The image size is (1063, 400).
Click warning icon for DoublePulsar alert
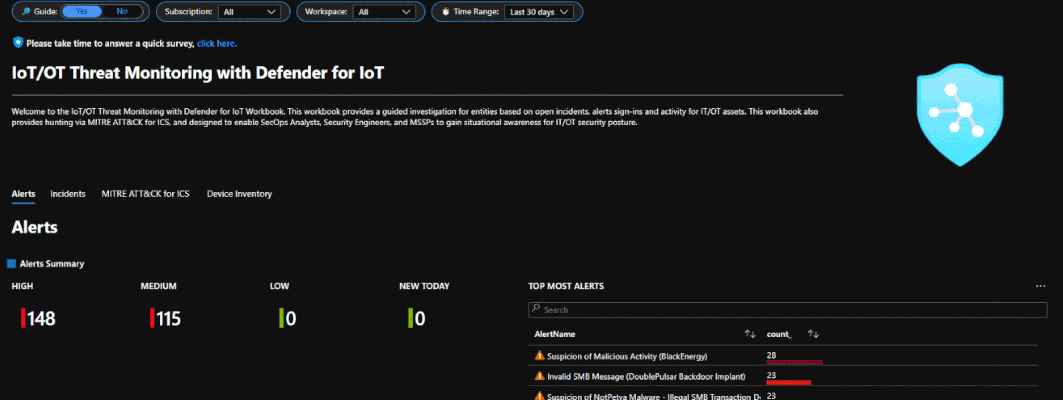540,376
